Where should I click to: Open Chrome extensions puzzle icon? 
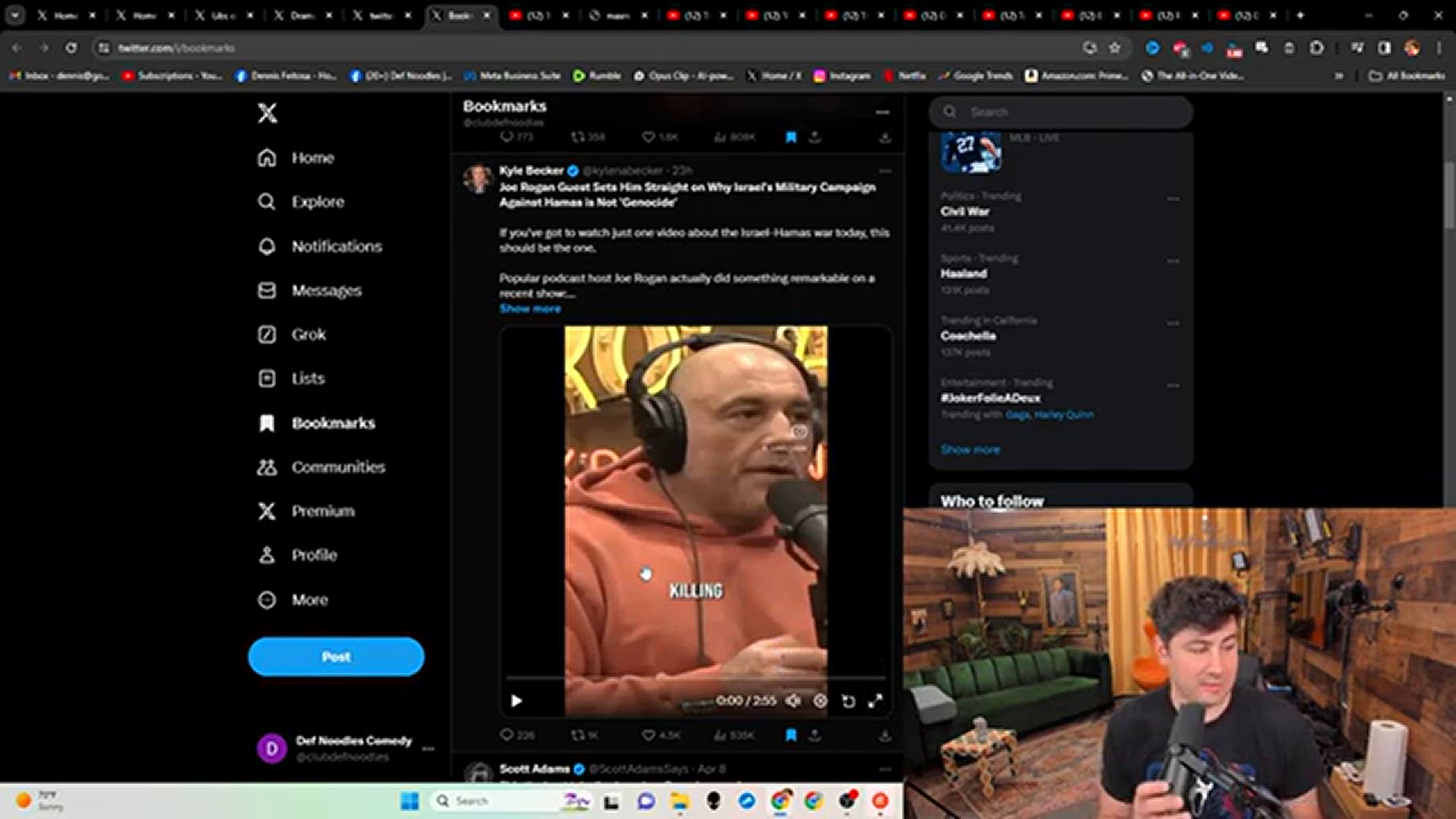pyautogui.click(x=1317, y=48)
